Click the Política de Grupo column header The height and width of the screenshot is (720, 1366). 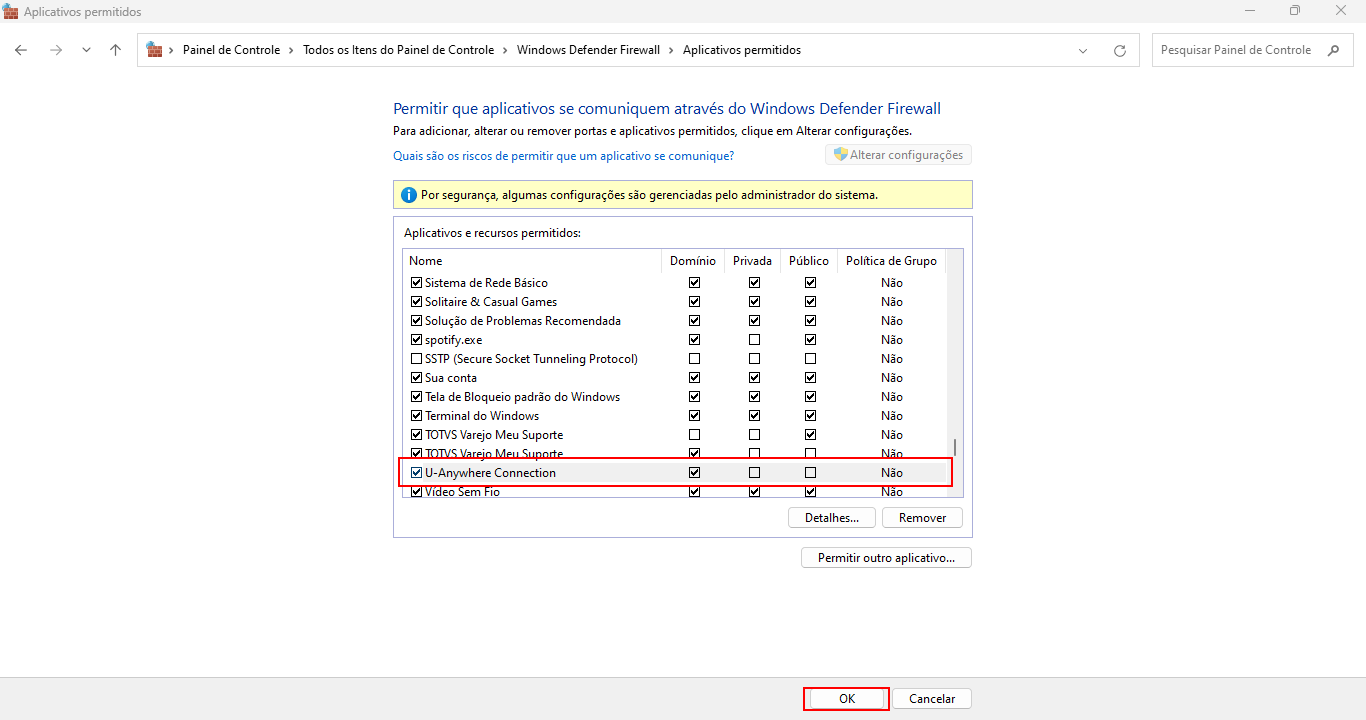tap(891, 261)
